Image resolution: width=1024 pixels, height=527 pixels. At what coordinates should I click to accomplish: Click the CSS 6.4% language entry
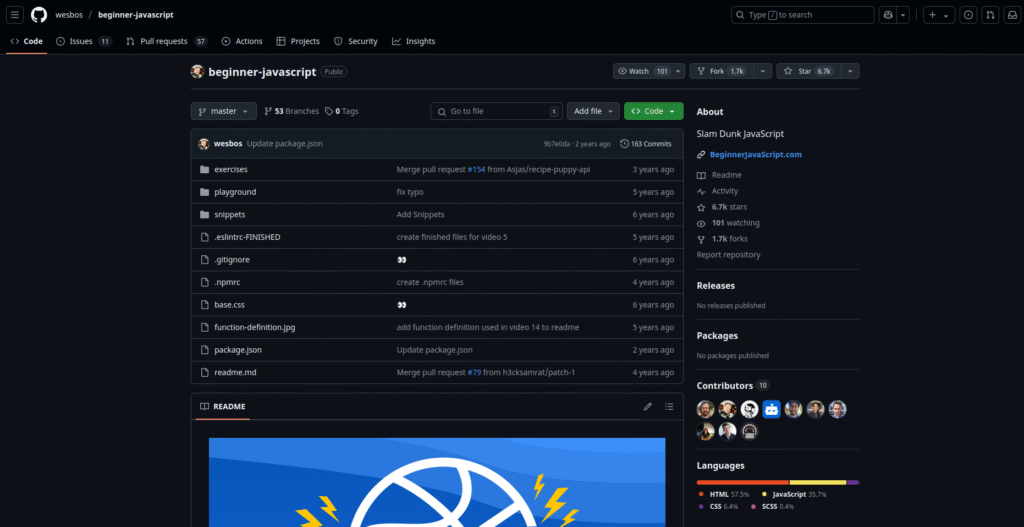pos(718,506)
